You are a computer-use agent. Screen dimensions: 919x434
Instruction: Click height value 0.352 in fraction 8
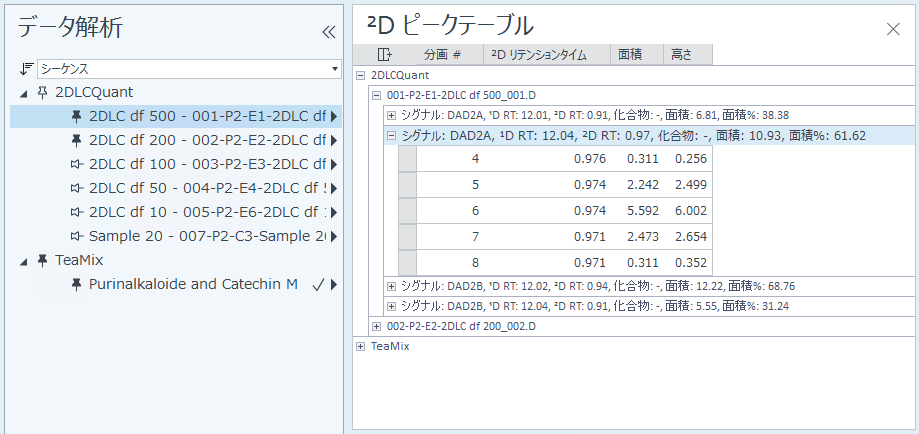[690, 262]
